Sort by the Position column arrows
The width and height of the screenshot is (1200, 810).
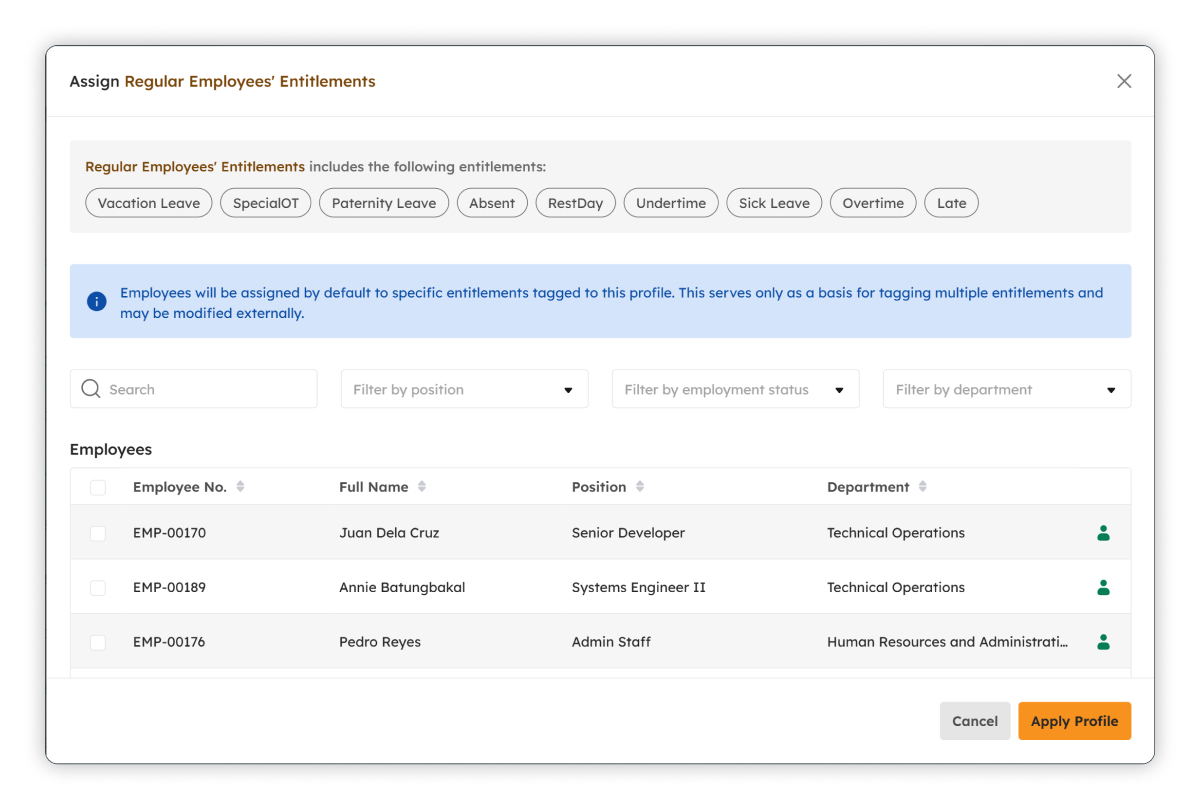click(640, 487)
